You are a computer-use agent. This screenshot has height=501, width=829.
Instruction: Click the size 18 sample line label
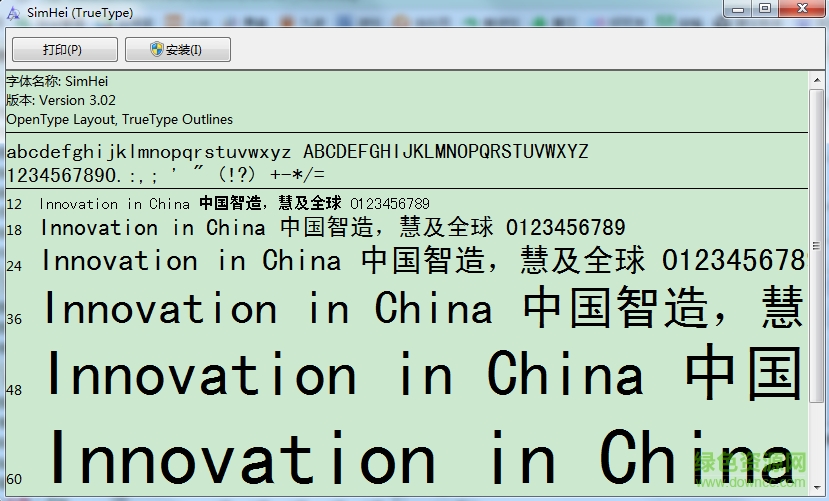point(14,230)
